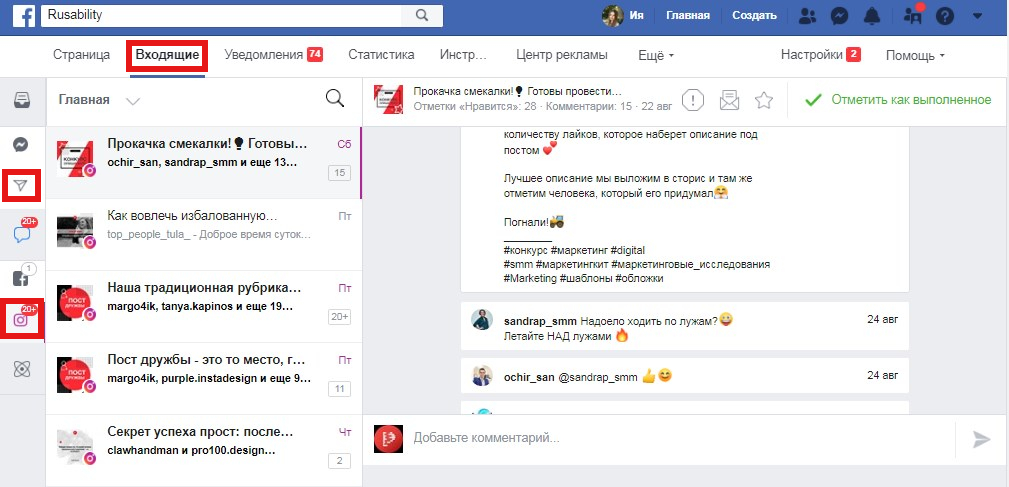Expand the account menu arrow in the top bar
The width and height of the screenshot is (1009, 487).
978,16
